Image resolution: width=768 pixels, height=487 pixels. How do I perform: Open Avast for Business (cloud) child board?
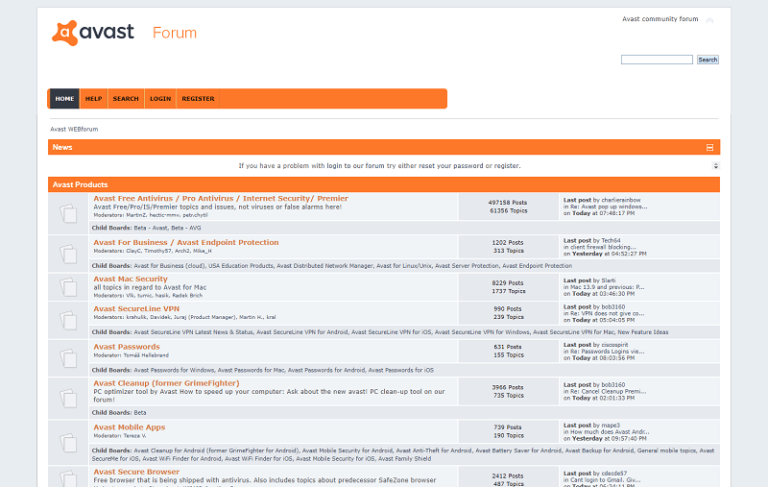pos(169,266)
